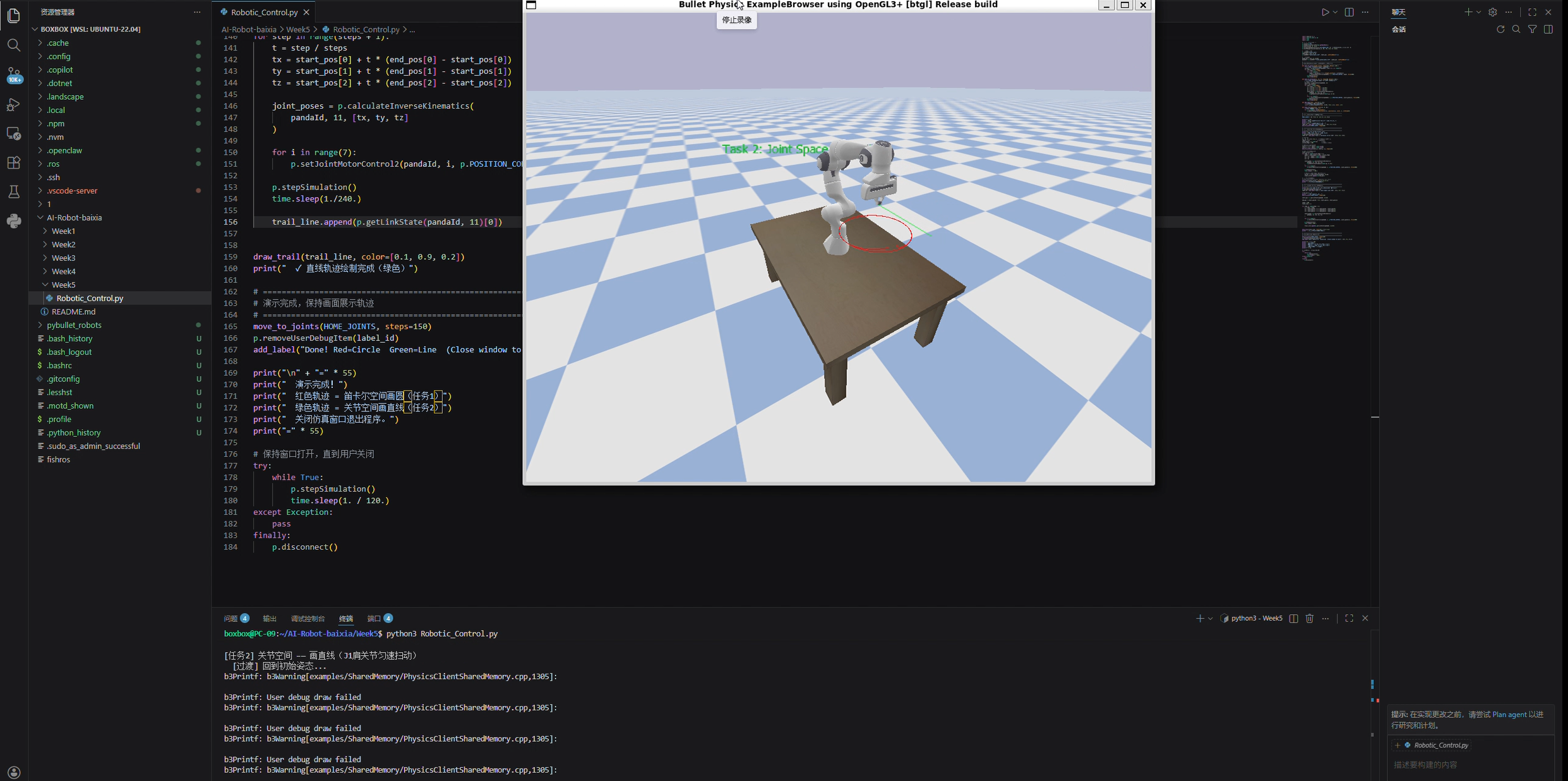This screenshot has width=1568, height=781.
Task: Switch to the 输出 (Output) tab
Action: (x=270, y=618)
